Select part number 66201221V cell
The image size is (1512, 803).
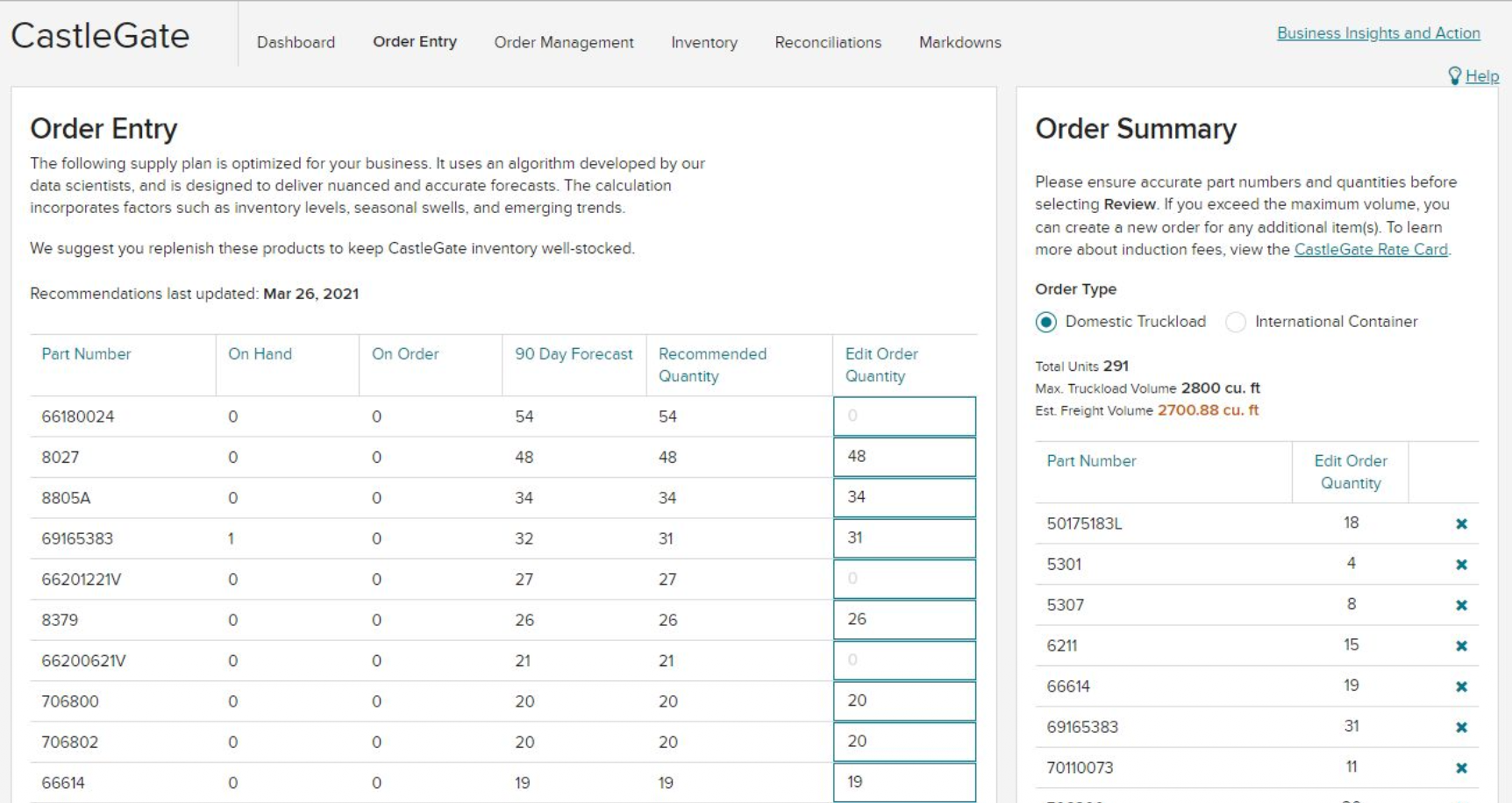point(82,579)
